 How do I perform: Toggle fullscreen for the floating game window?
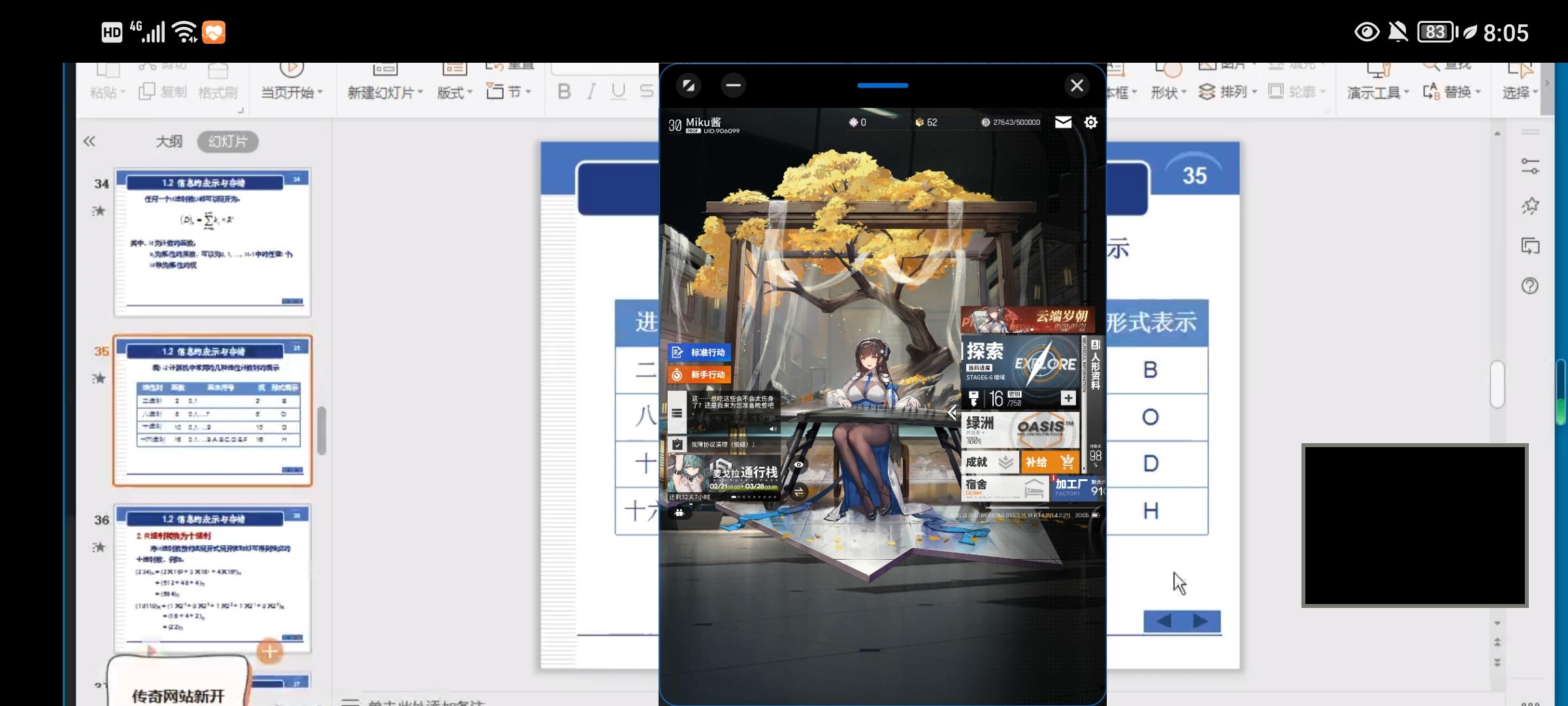pos(688,85)
